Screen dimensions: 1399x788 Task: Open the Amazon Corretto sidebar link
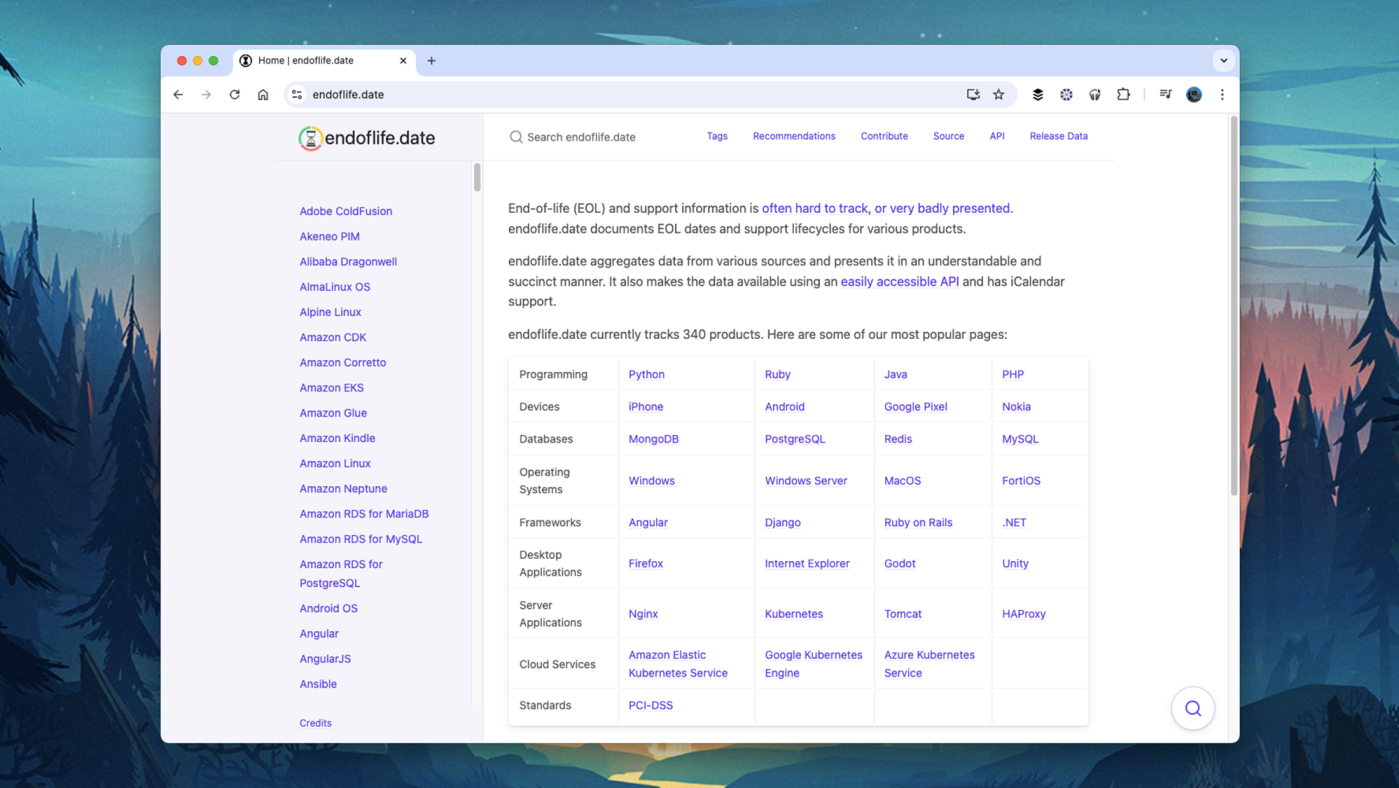click(342, 362)
